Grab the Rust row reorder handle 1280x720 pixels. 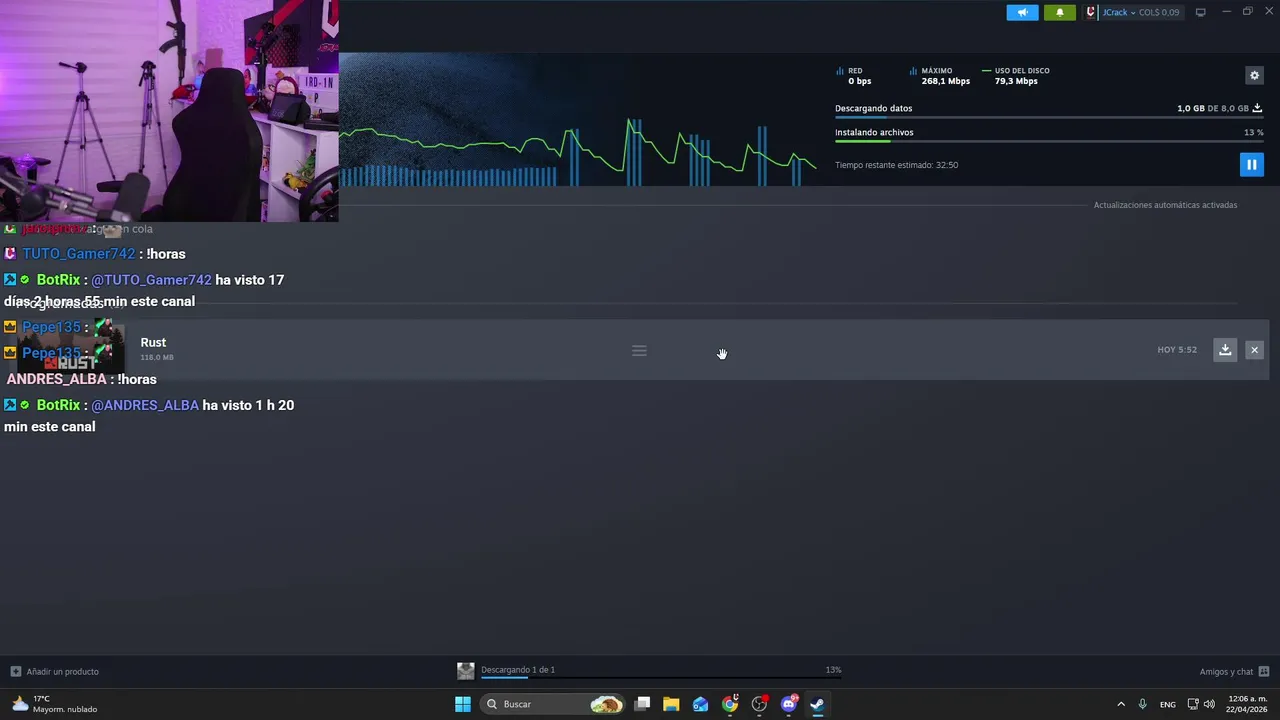639,350
